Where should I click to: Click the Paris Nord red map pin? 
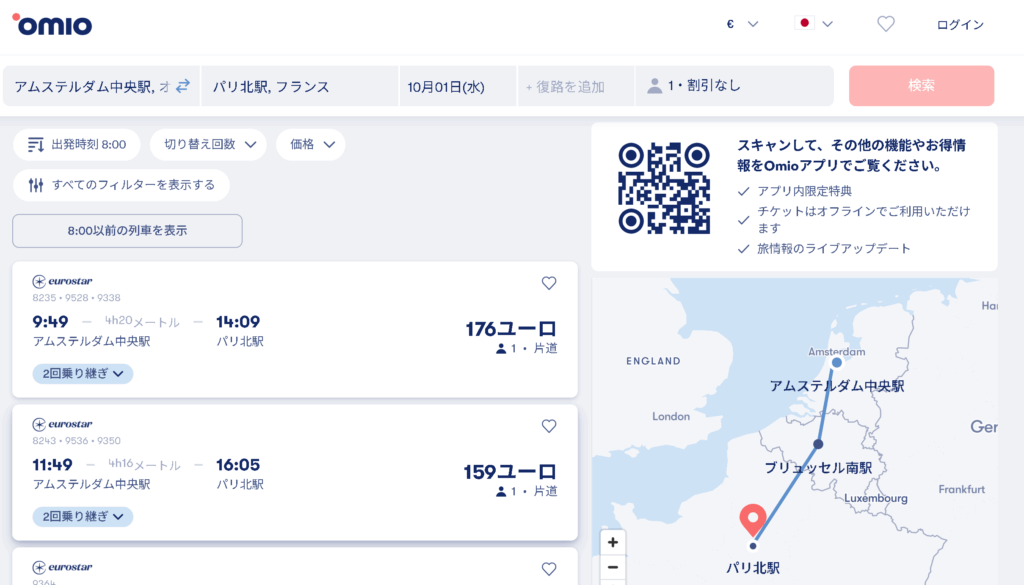tap(752, 520)
